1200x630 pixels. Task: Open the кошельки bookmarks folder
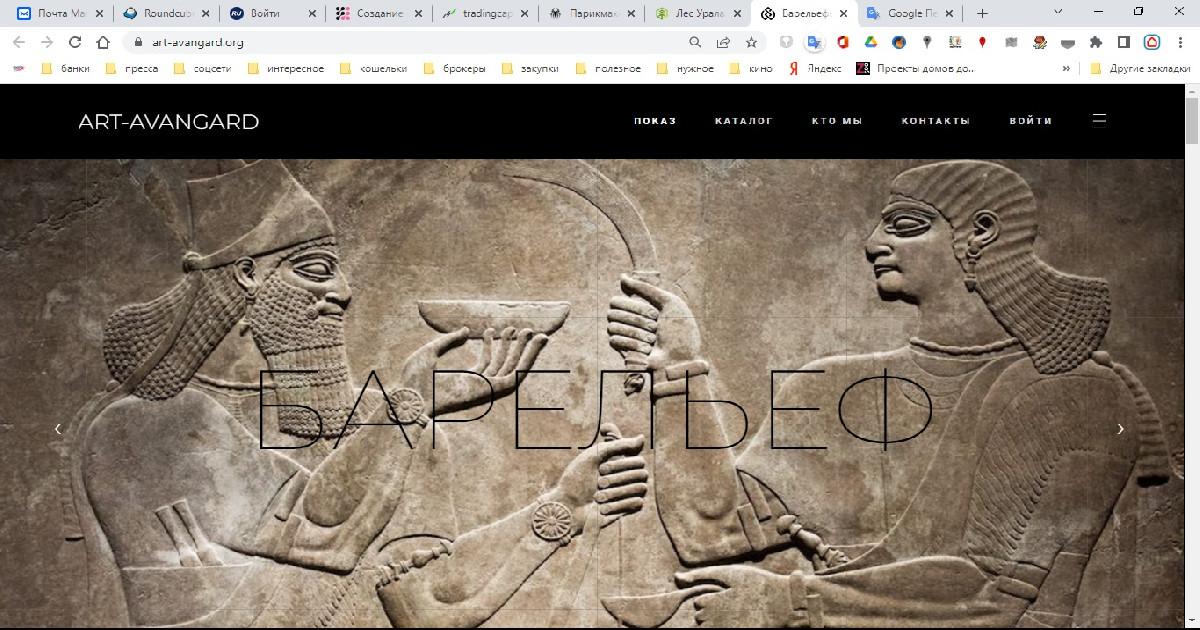(x=373, y=69)
